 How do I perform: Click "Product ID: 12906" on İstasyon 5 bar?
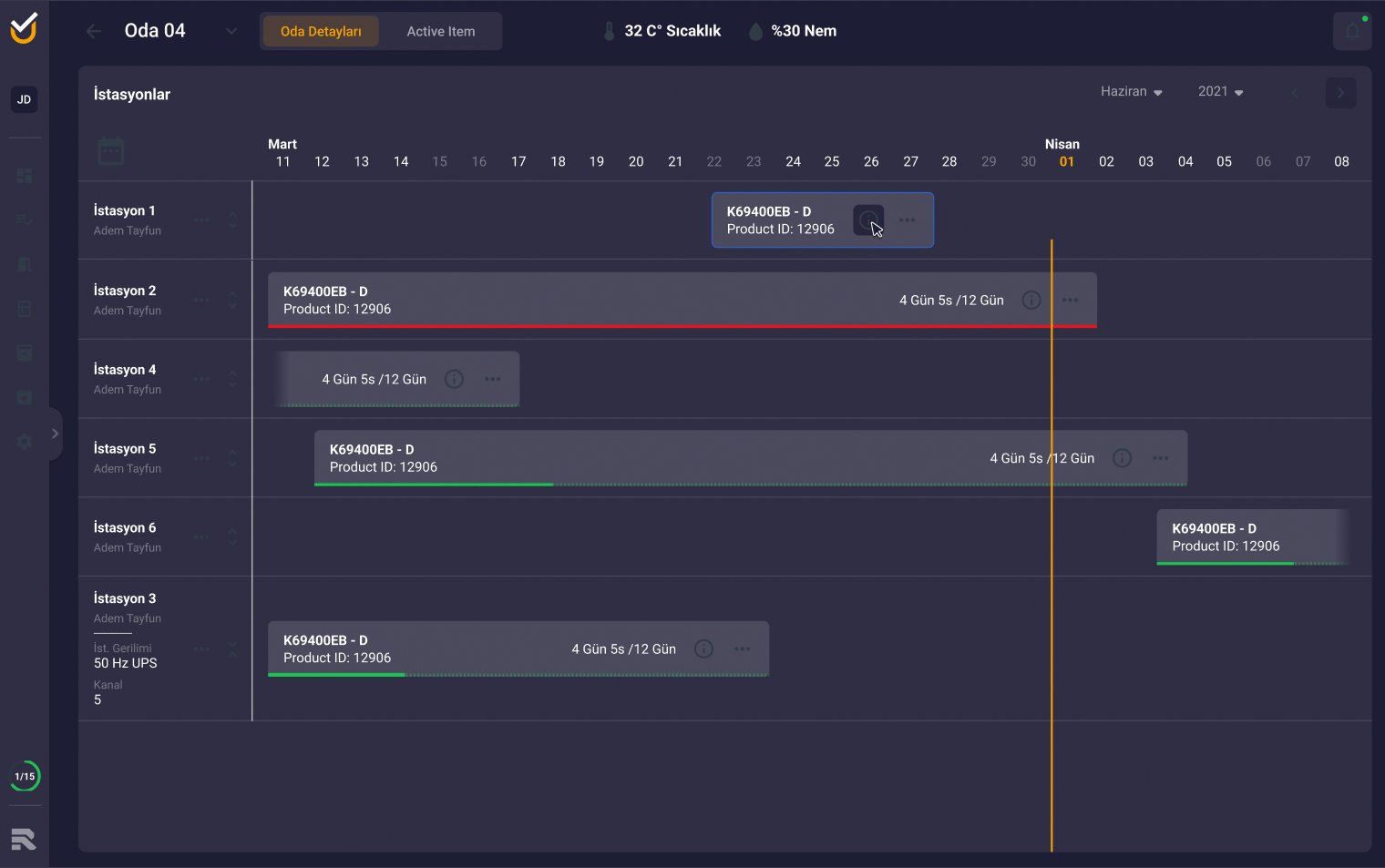384,467
